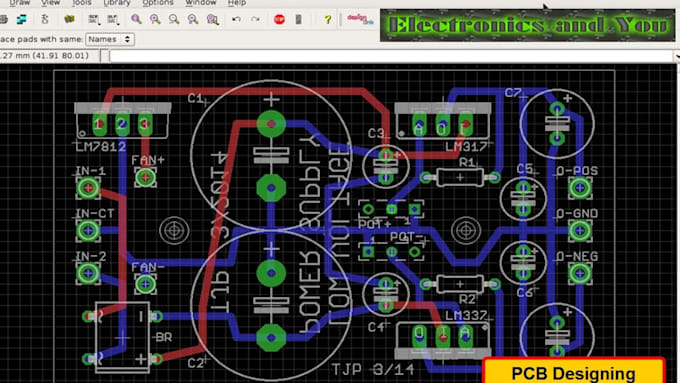Viewport: 680px width, 383px height.
Task: Open the View menu
Action: 50,3
